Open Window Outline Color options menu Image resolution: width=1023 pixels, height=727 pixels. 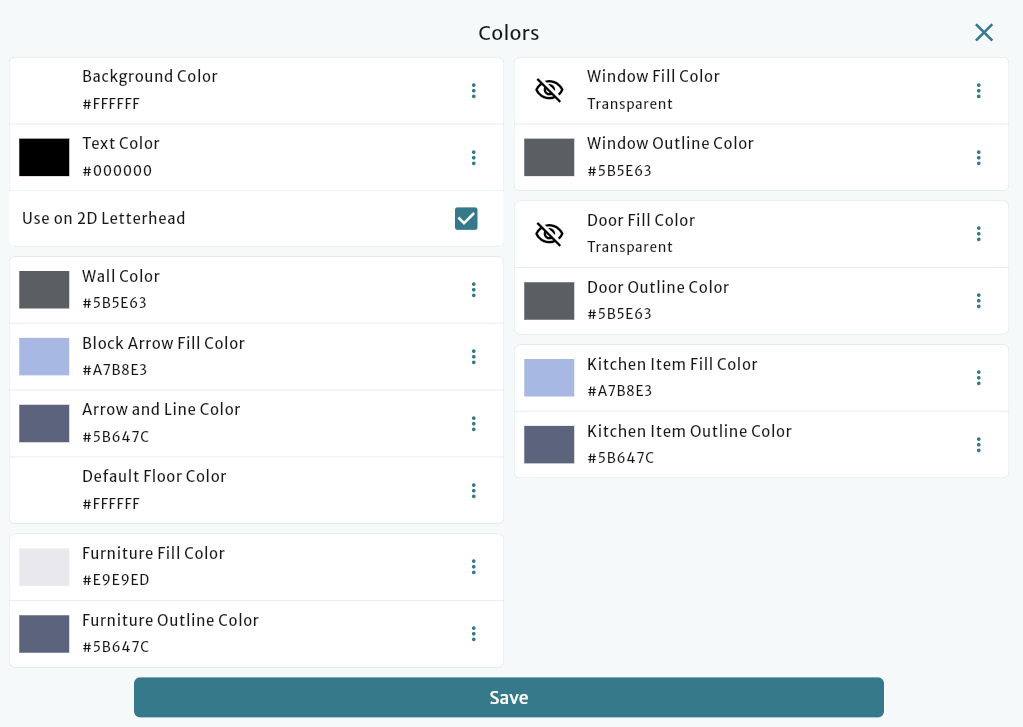[979, 157]
